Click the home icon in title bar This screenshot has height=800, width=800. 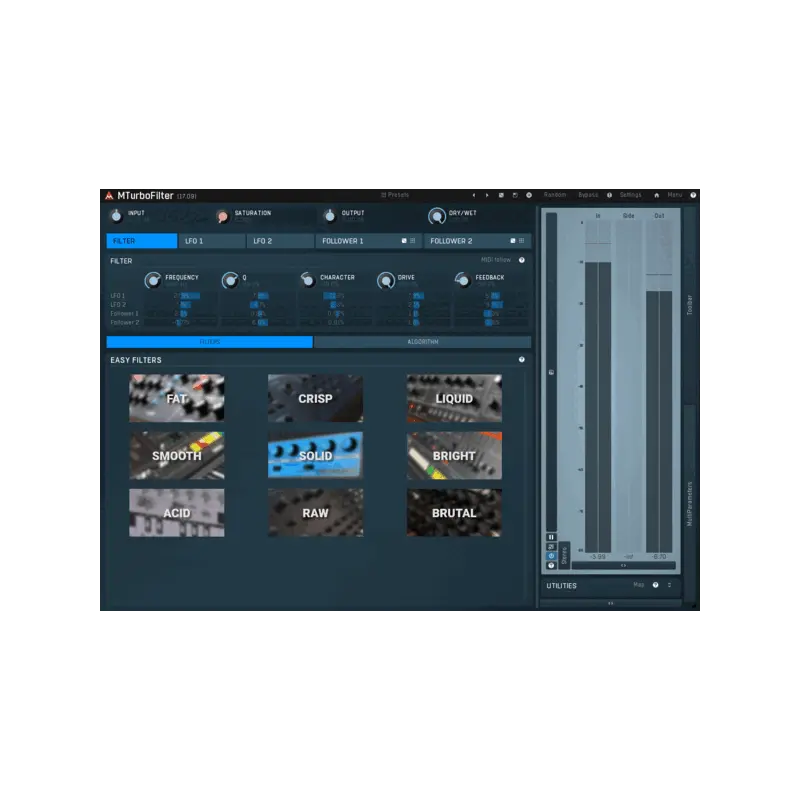tap(657, 195)
